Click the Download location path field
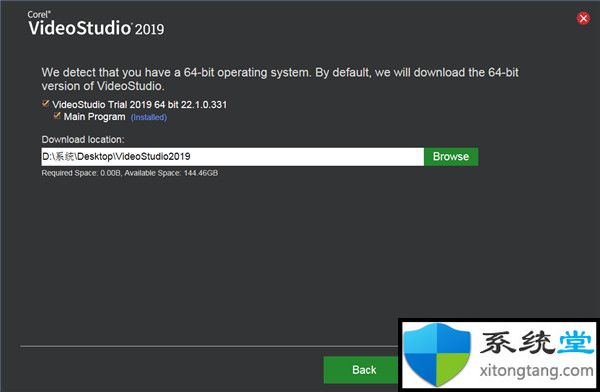 click(233, 157)
